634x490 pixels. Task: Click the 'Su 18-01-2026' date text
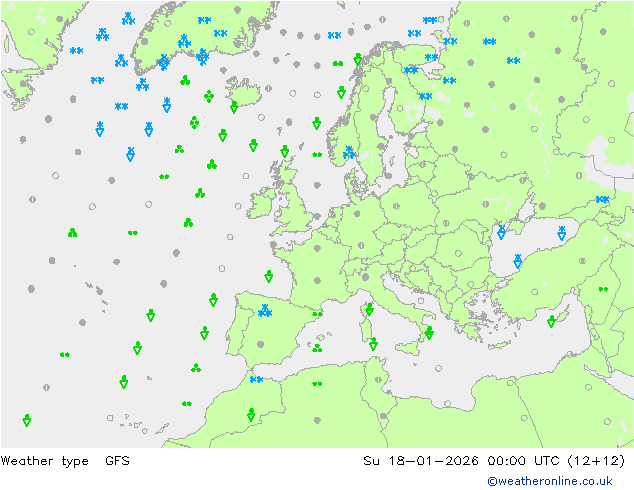click(x=421, y=461)
